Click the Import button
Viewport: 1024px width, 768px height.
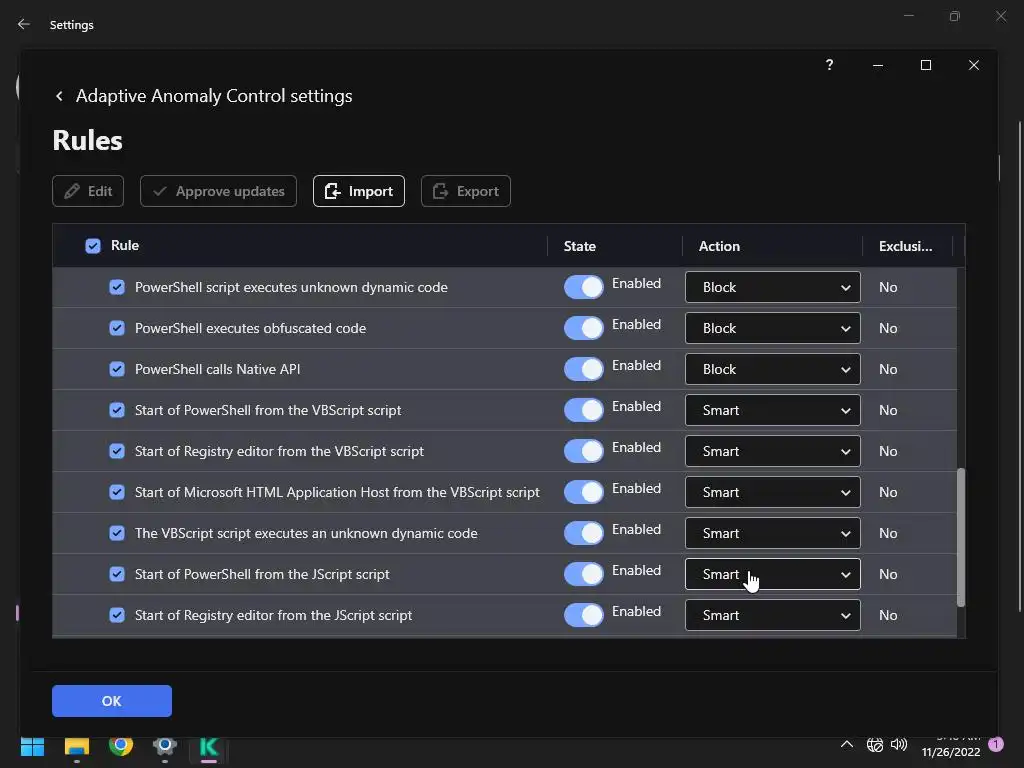click(x=359, y=191)
